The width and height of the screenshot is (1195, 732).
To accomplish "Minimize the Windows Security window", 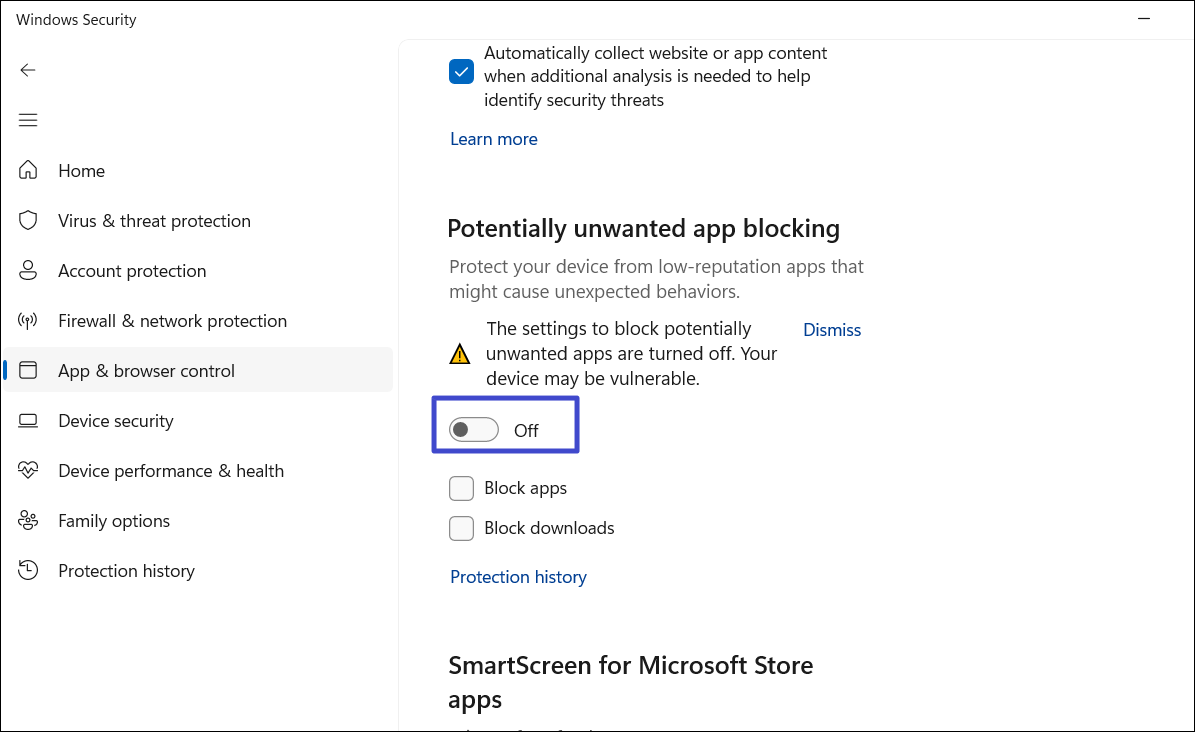I will click(1144, 19).
